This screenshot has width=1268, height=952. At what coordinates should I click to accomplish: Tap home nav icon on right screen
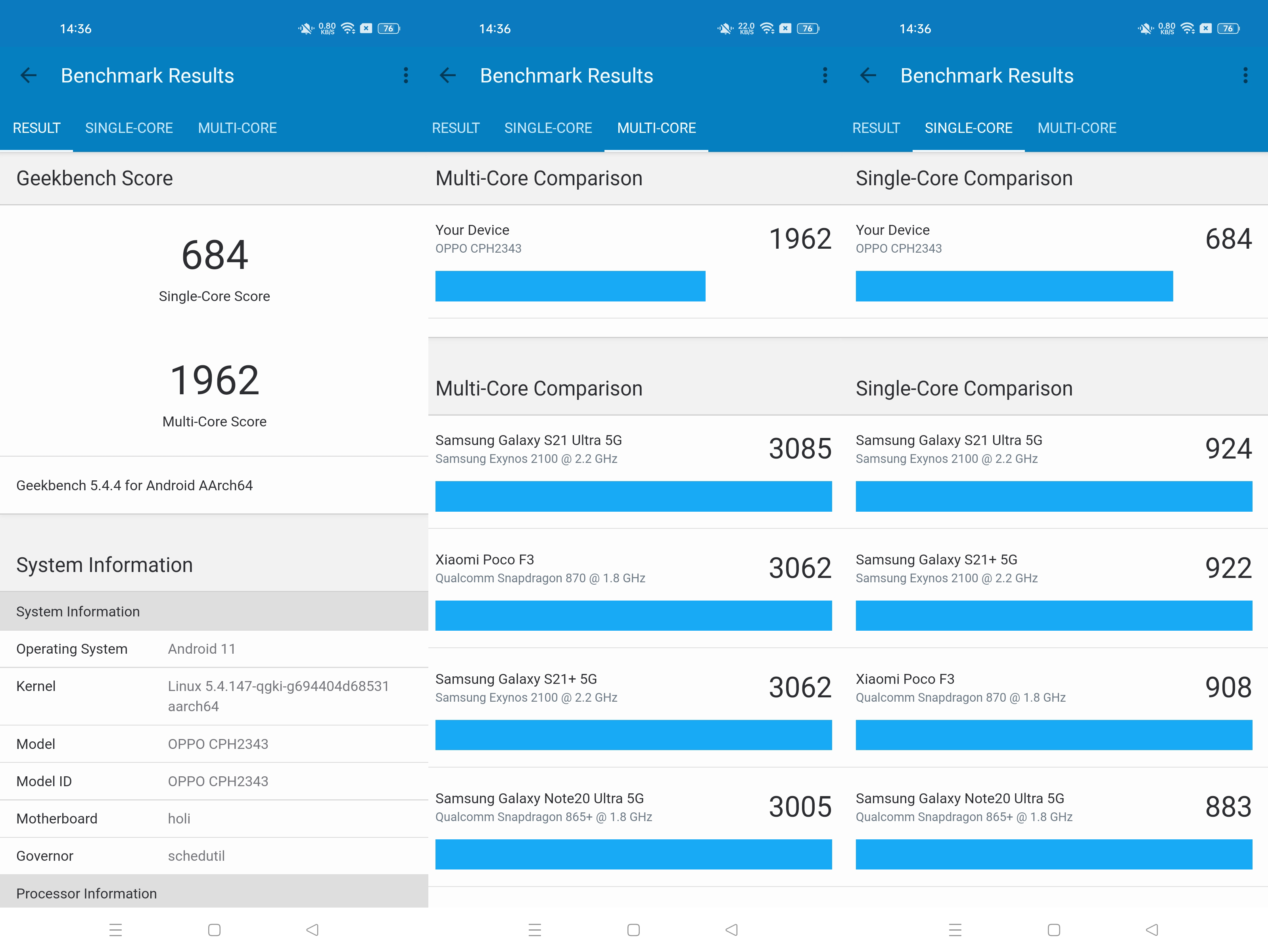click(x=1053, y=930)
